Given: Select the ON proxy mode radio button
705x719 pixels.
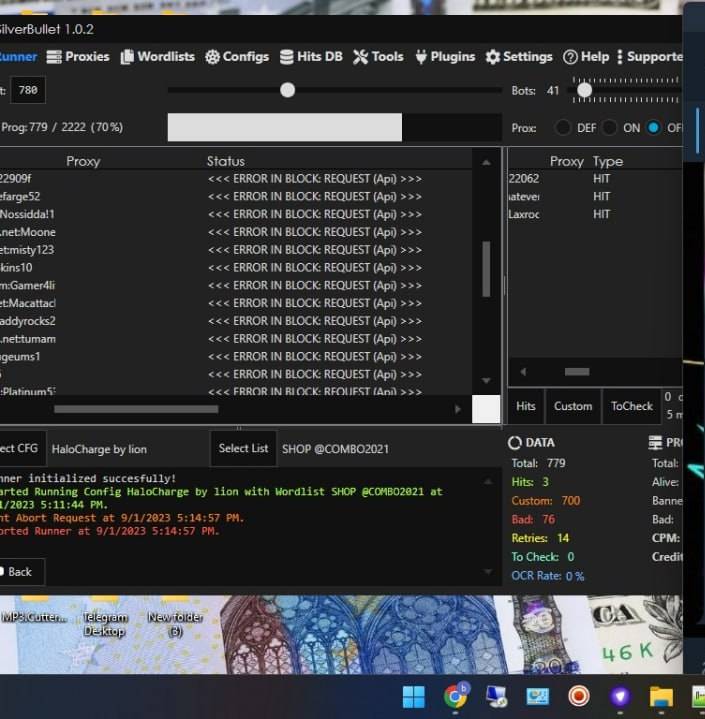Looking at the screenshot, I should [609, 128].
